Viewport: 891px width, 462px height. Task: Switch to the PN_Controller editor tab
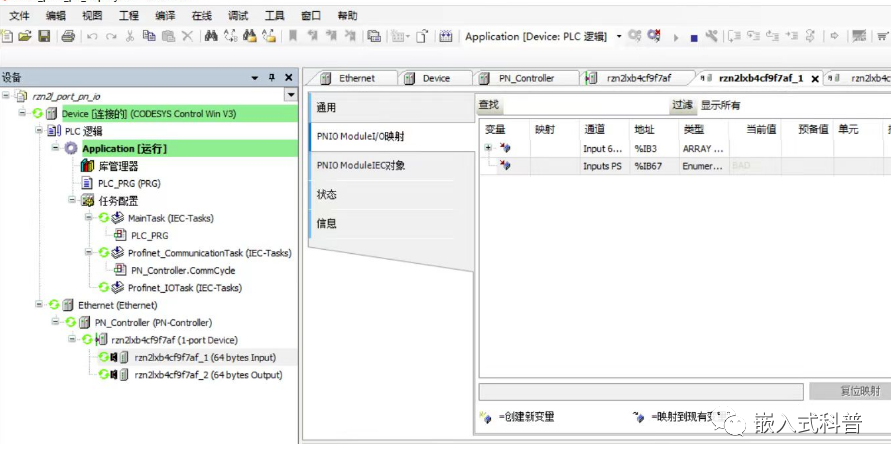pyautogui.click(x=526, y=78)
